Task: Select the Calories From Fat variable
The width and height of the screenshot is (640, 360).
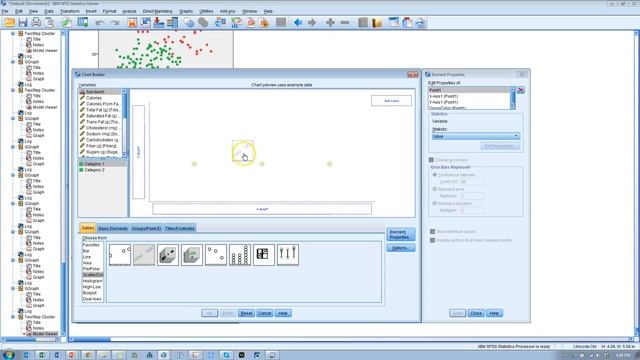Action: (x=100, y=104)
